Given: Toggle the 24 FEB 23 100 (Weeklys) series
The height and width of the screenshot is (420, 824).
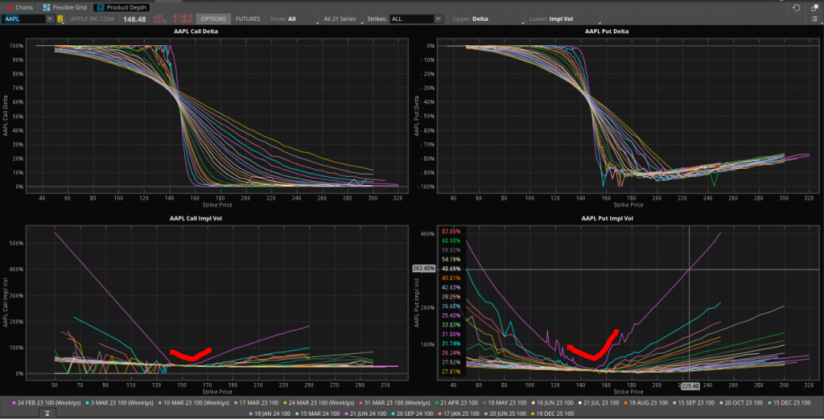Looking at the screenshot, I should (x=47, y=403).
